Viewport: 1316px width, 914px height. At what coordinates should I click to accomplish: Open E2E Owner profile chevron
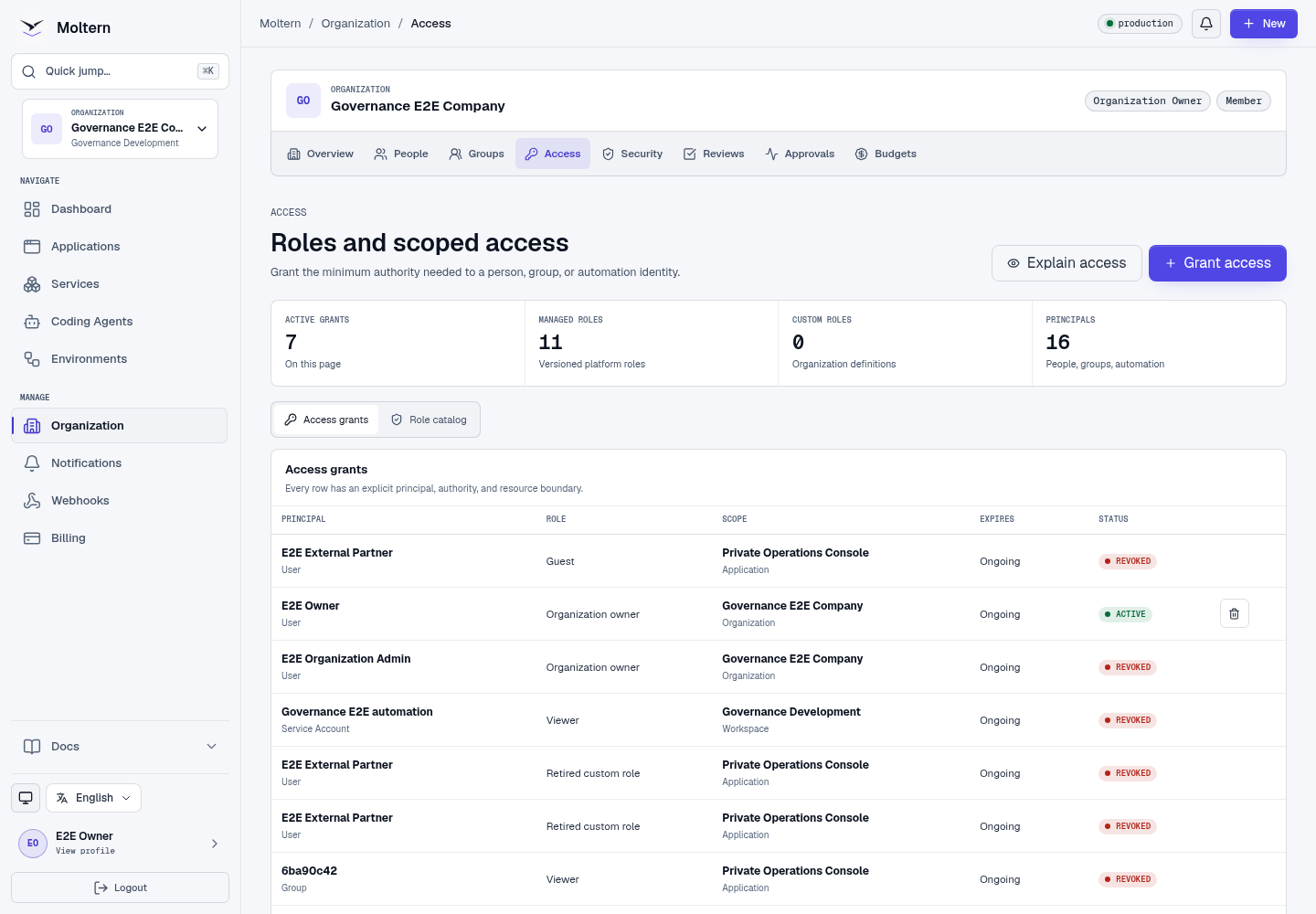coord(215,843)
